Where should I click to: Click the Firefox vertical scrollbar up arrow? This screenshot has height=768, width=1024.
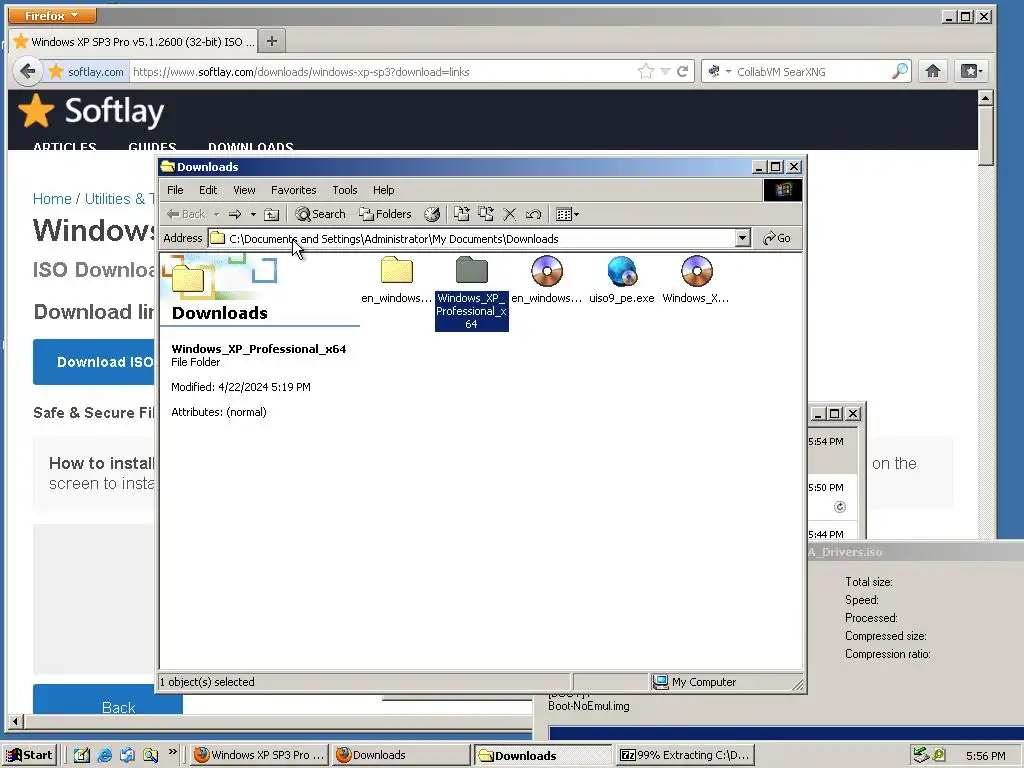coord(985,99)
